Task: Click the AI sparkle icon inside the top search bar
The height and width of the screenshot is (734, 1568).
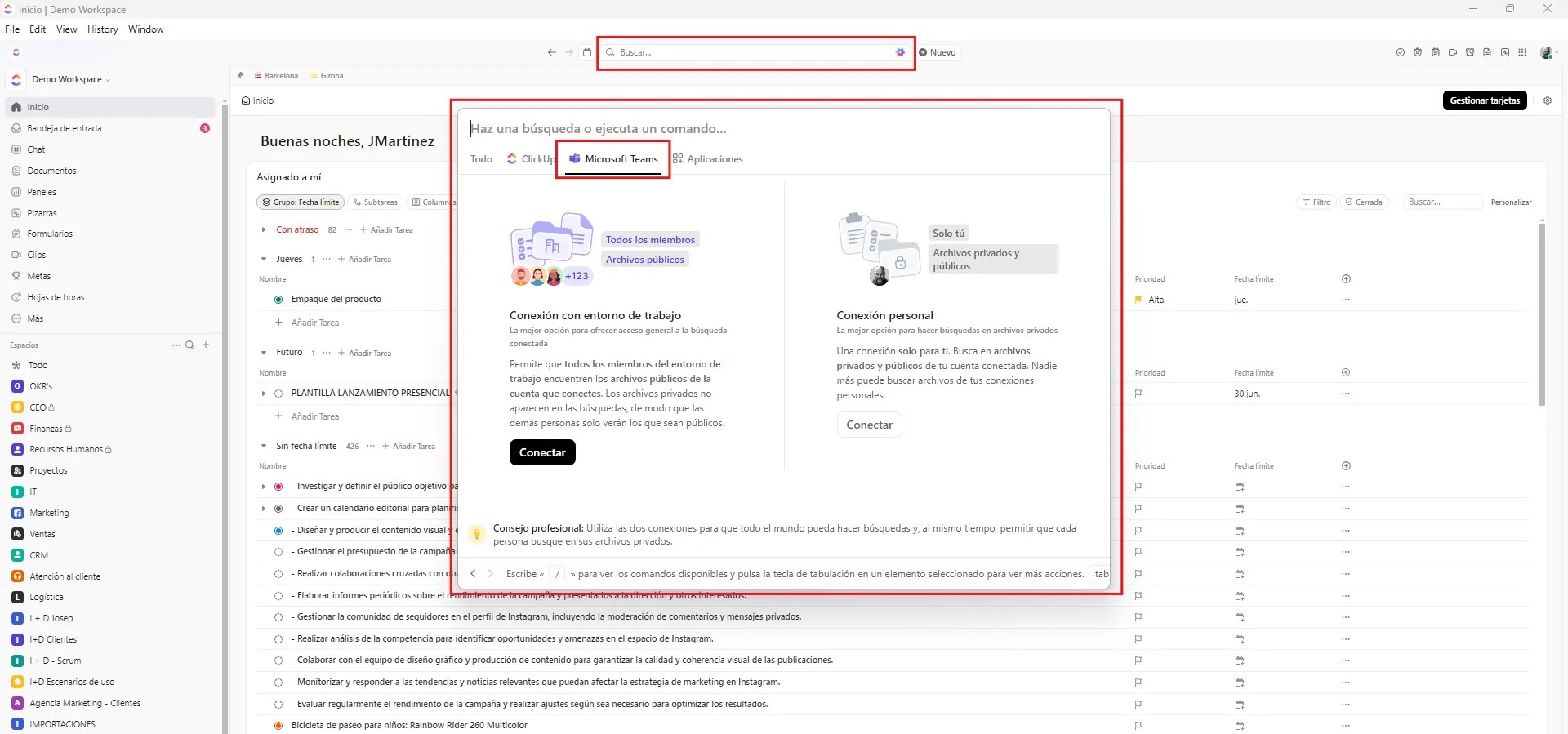Action: point(900,52)
